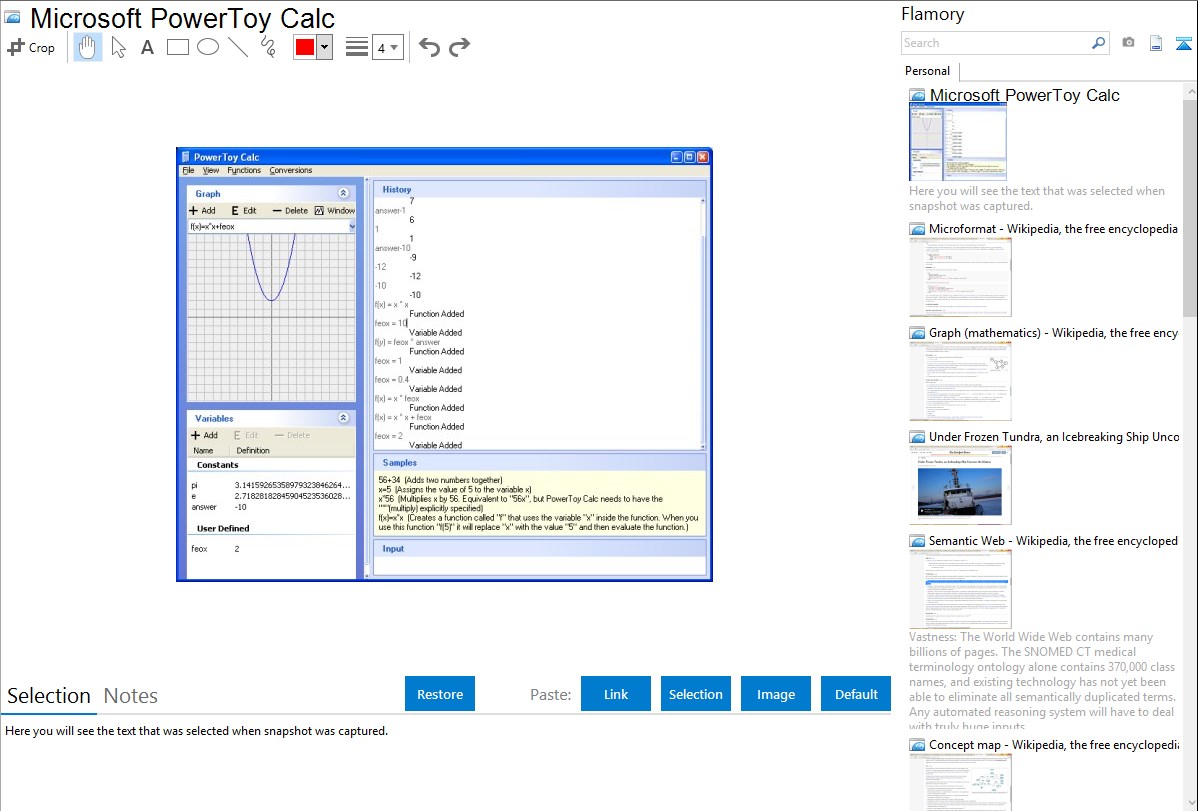Click the camera capture icon
Viewport: 1198px width, 811px height.
[1128, 43]
